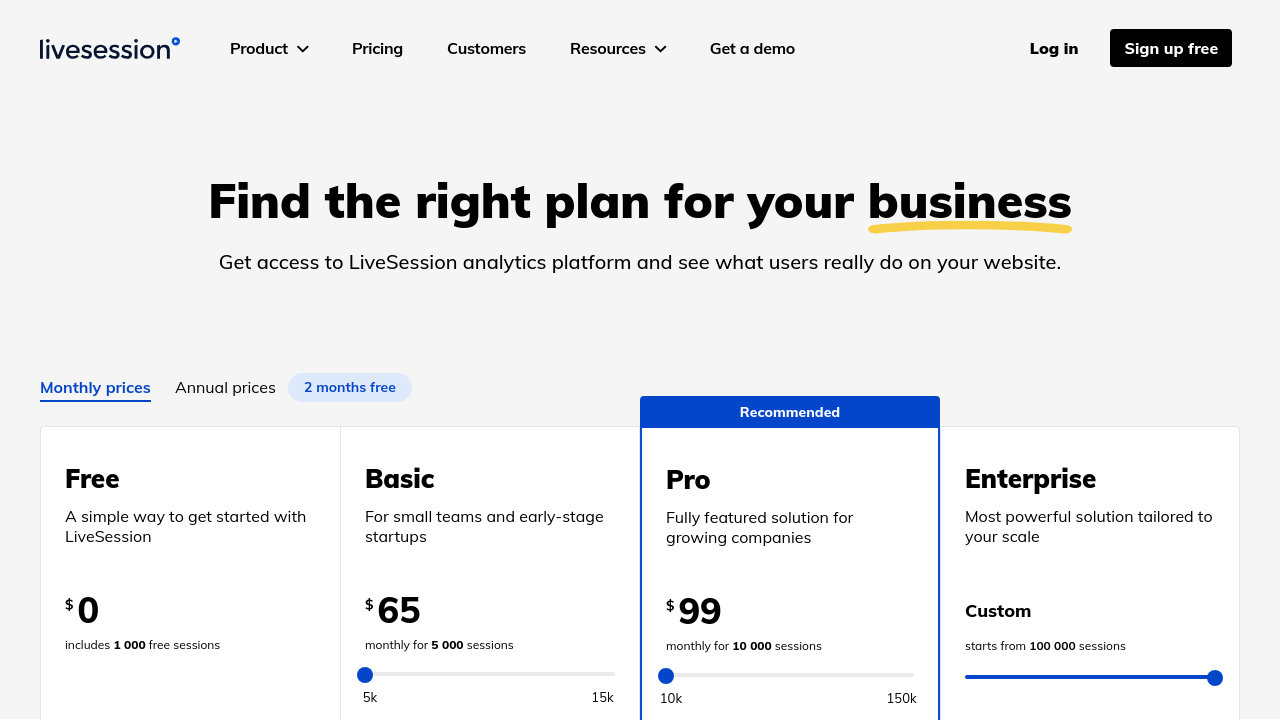Viewport: 1280px width, 720px height.
Task: Click the 2 months free badge
Action: [350, 387]
